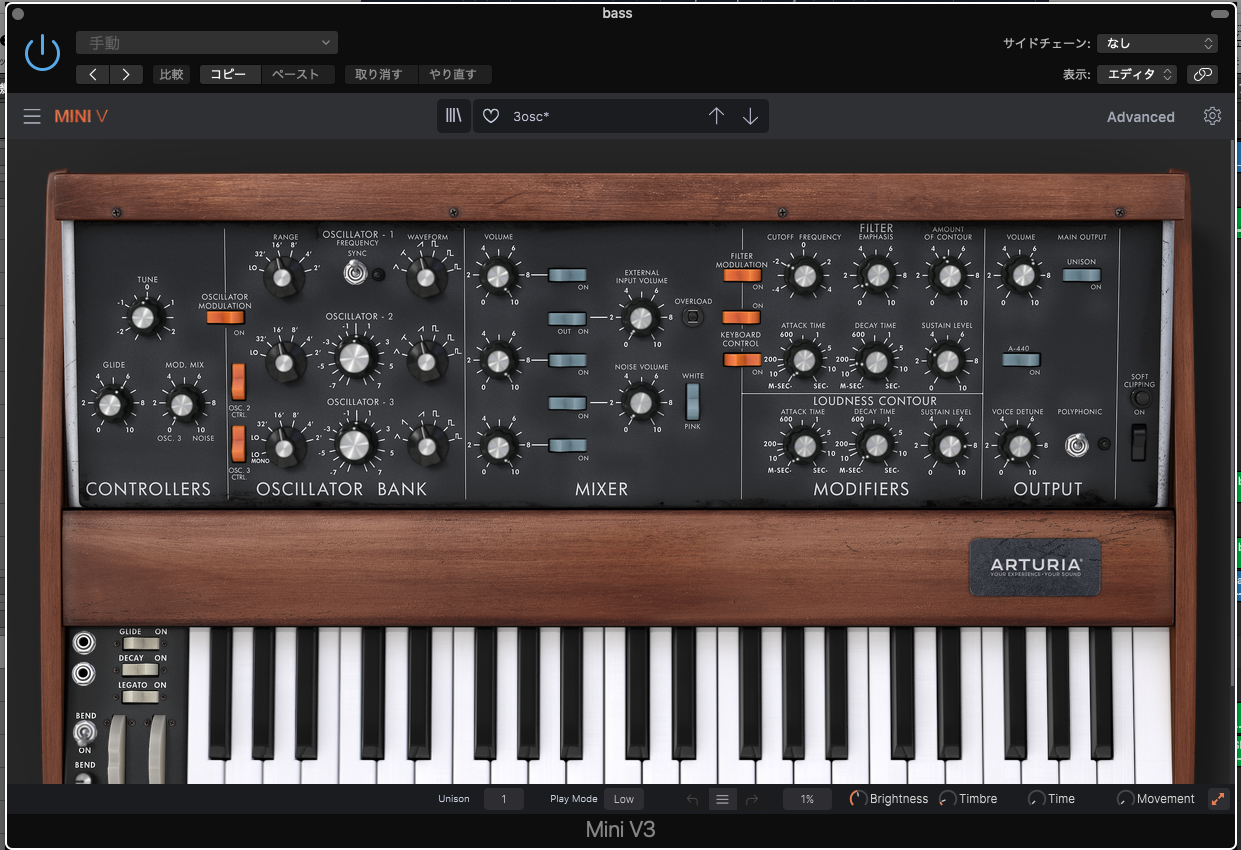
Task: Go to previous setting with left chevron
Action: (93, 74)
